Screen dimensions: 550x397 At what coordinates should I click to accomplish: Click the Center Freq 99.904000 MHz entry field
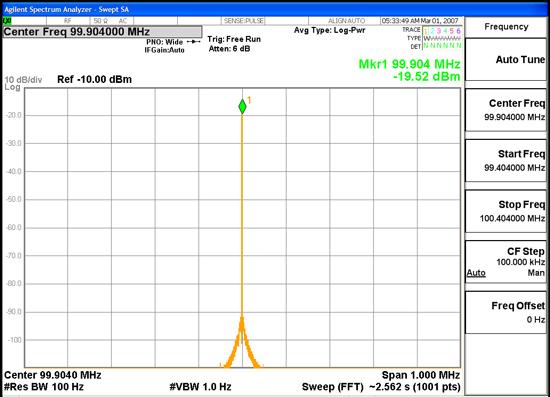102,32
